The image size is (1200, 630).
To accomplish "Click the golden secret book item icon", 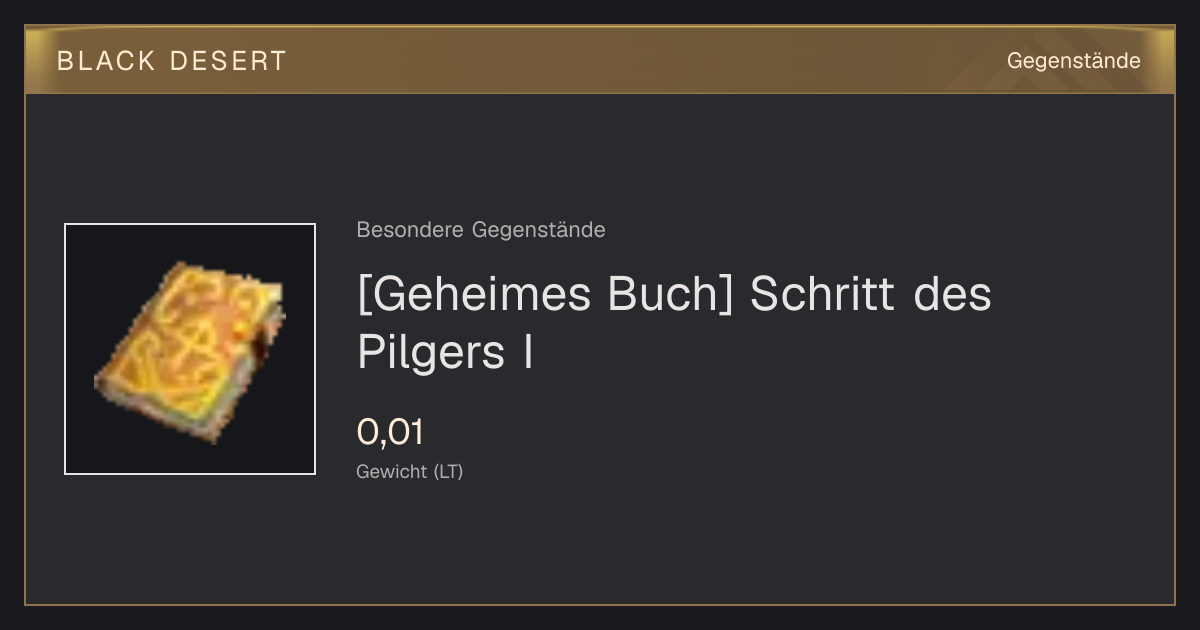I will [190, 350].
